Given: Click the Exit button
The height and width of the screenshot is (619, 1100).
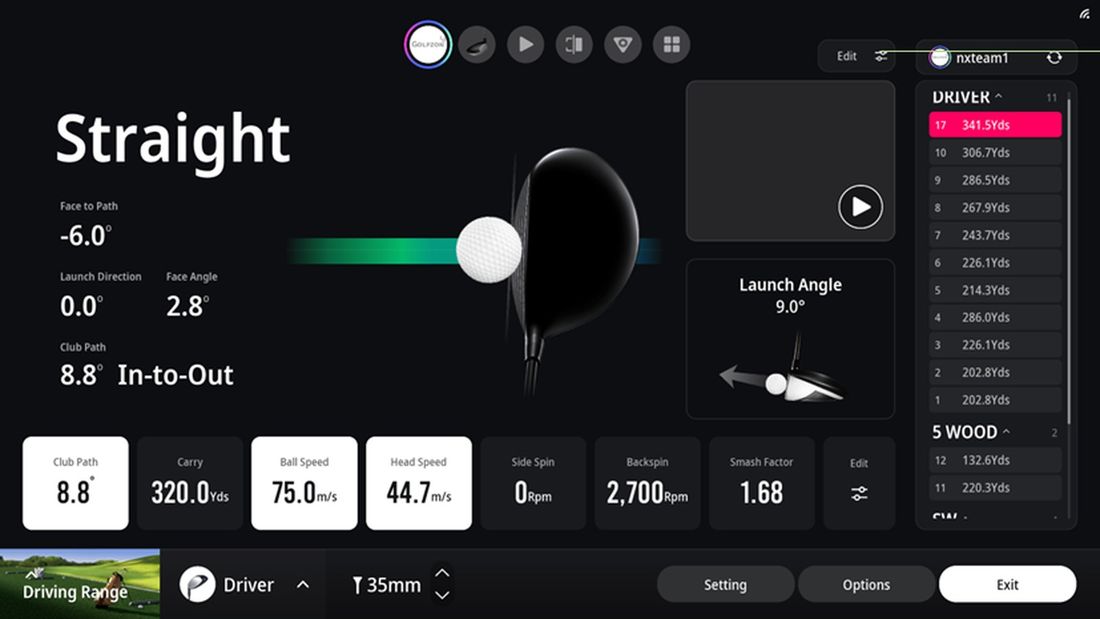Looking at the screenshot, I should click(x=1007, y=585).
